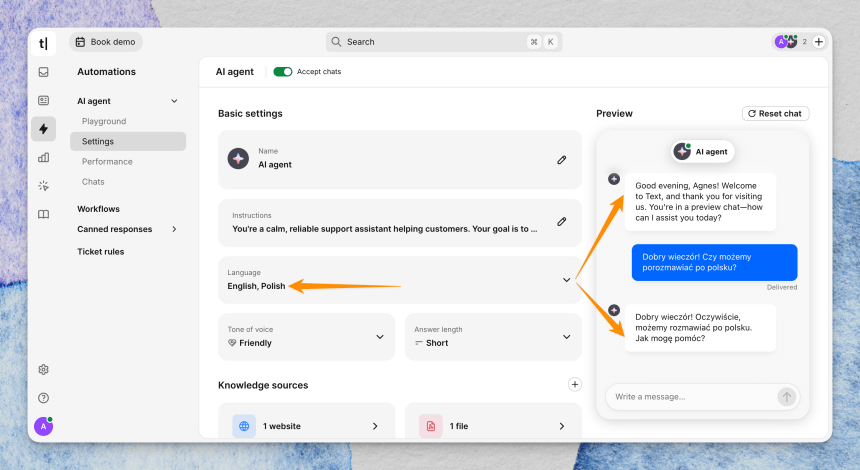Image resolution: width=860 pixels, height=470 pixels.
Task: Add a knowledge source with plus icon
Action: click(x=574, y=384)
